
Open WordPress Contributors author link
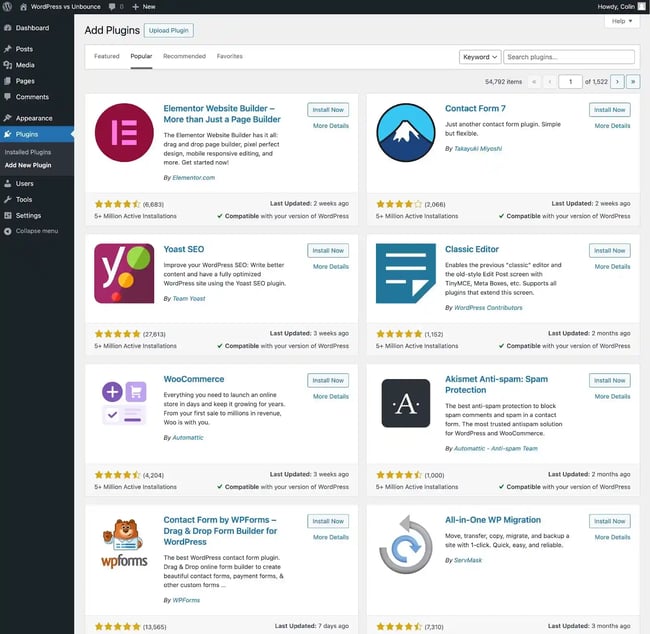(488, 308)
